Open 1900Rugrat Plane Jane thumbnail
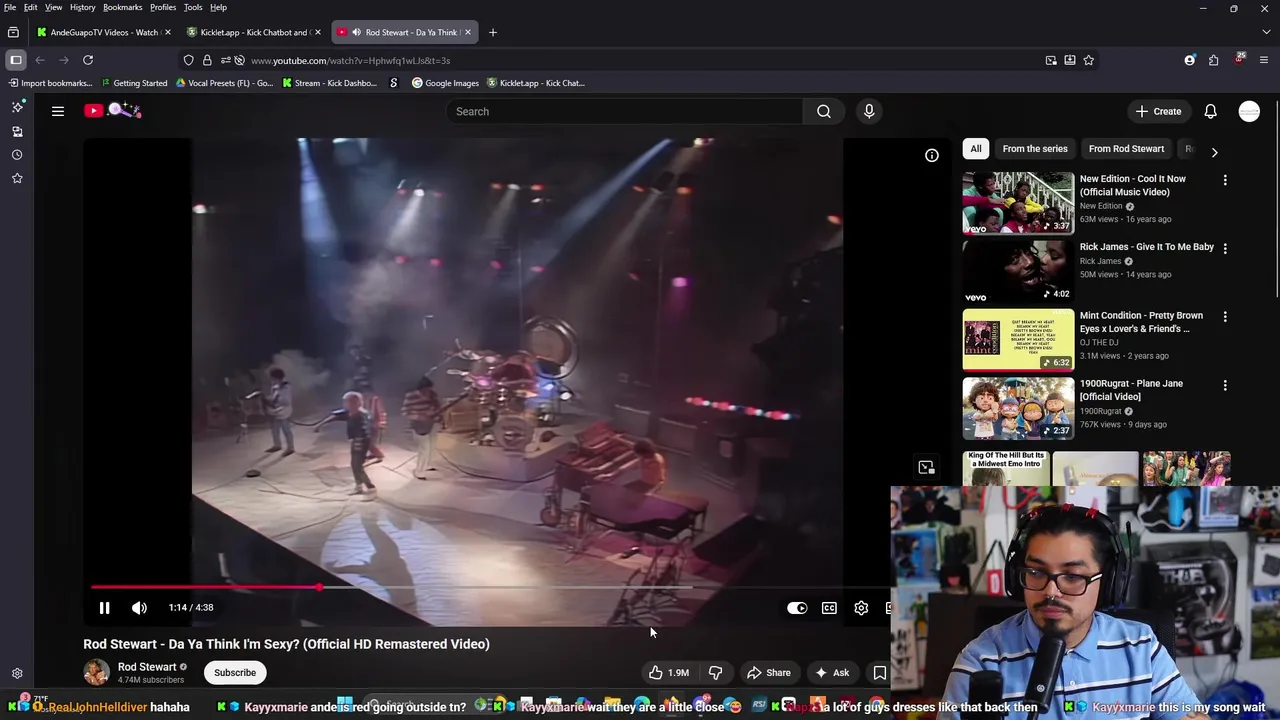 [1018, 408]
